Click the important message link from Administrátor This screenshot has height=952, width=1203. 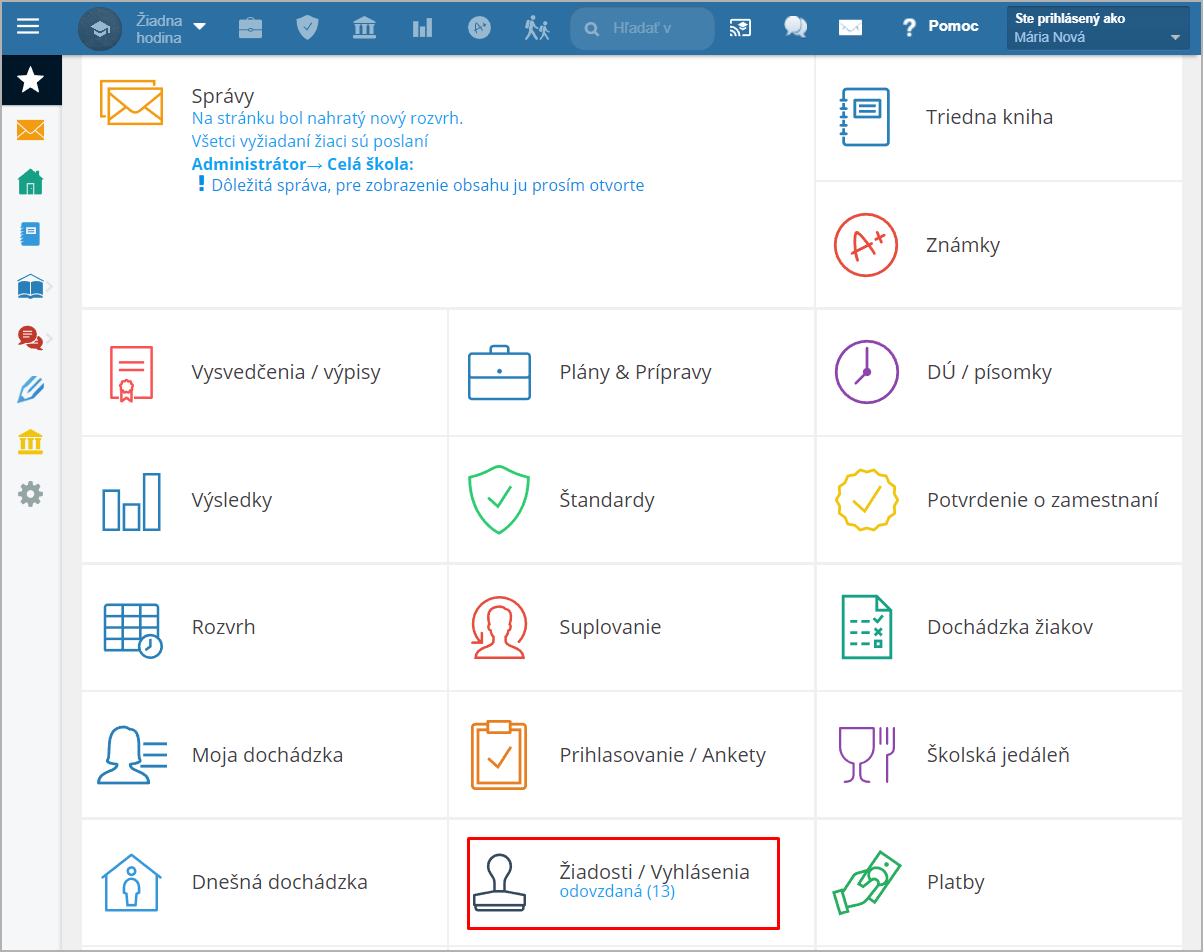point(427,185)
